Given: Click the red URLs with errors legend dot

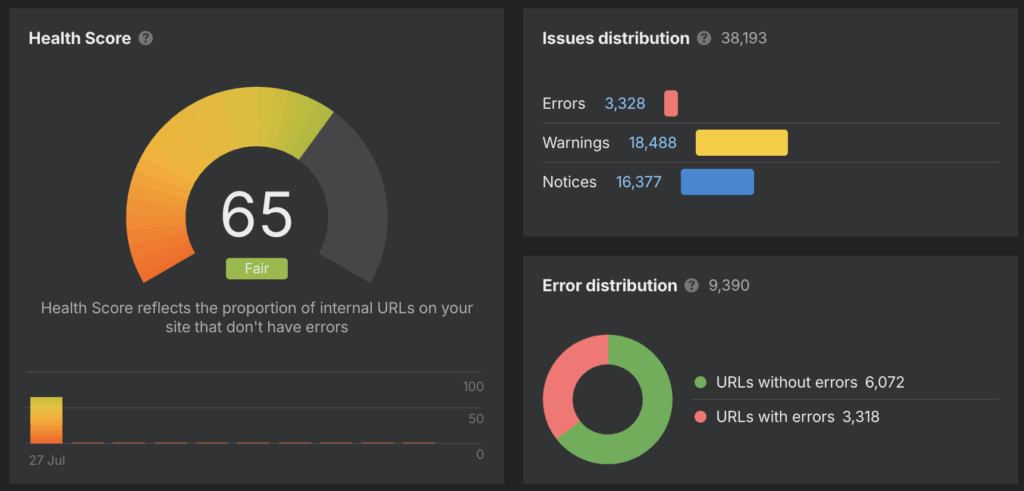Looking at the screenshot, I should click(700, 417).
